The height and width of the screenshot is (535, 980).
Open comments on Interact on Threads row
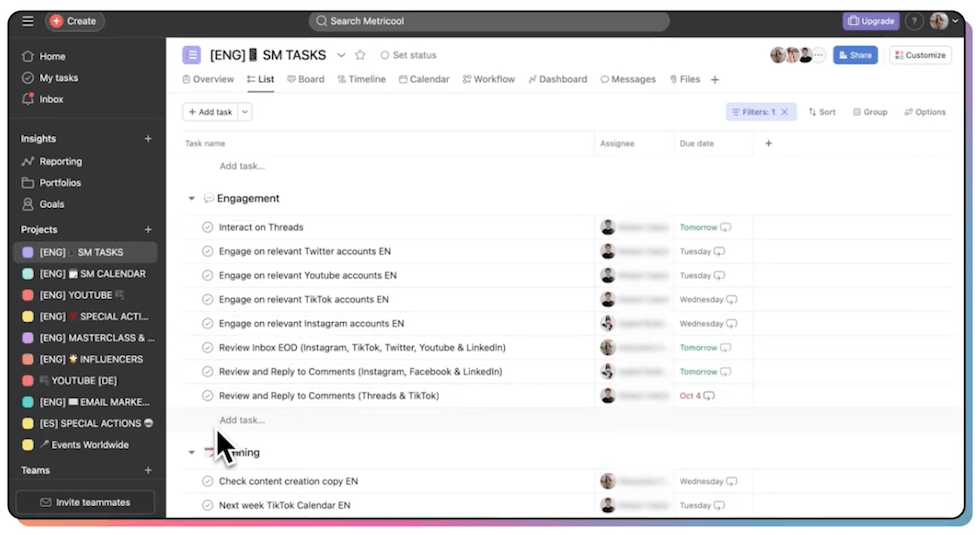pos(726,228)
